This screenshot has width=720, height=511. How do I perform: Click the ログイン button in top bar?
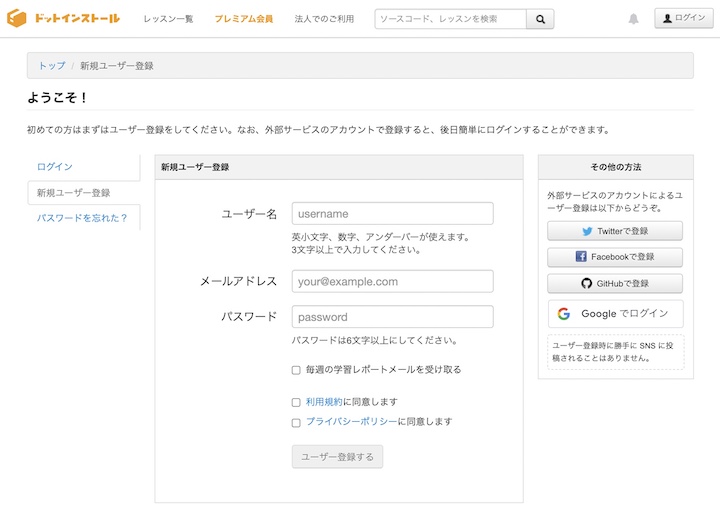coord(684,18)
